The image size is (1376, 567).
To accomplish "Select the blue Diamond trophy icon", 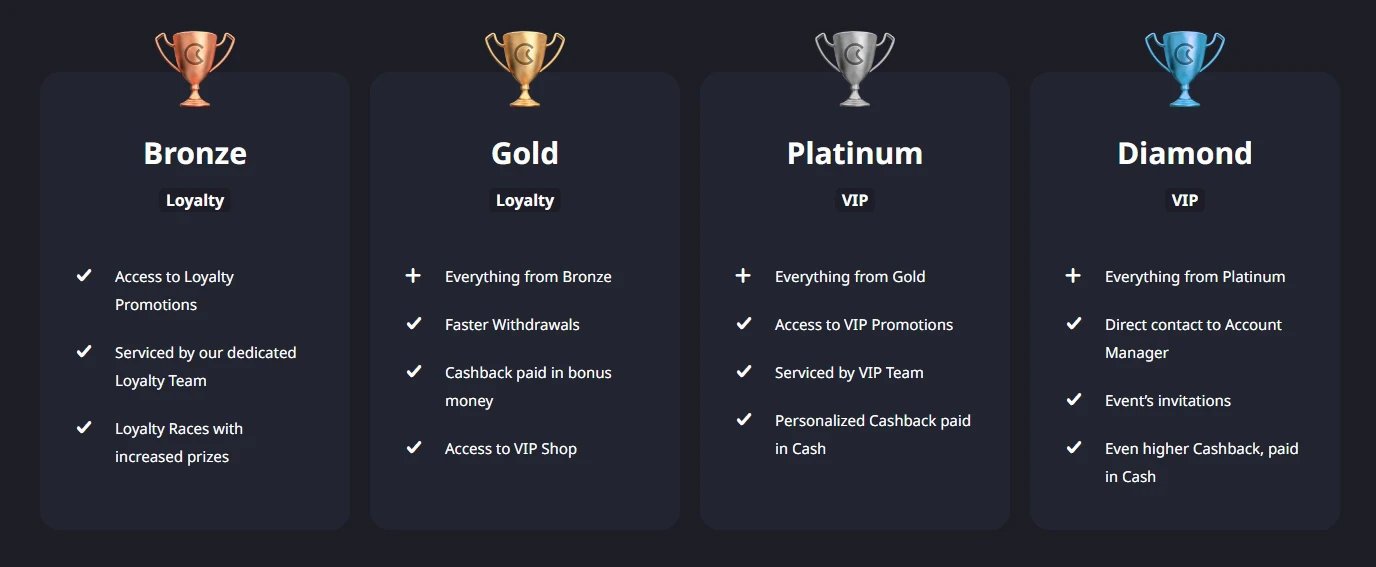I will pyautogui.click(x=1185, y=68).
